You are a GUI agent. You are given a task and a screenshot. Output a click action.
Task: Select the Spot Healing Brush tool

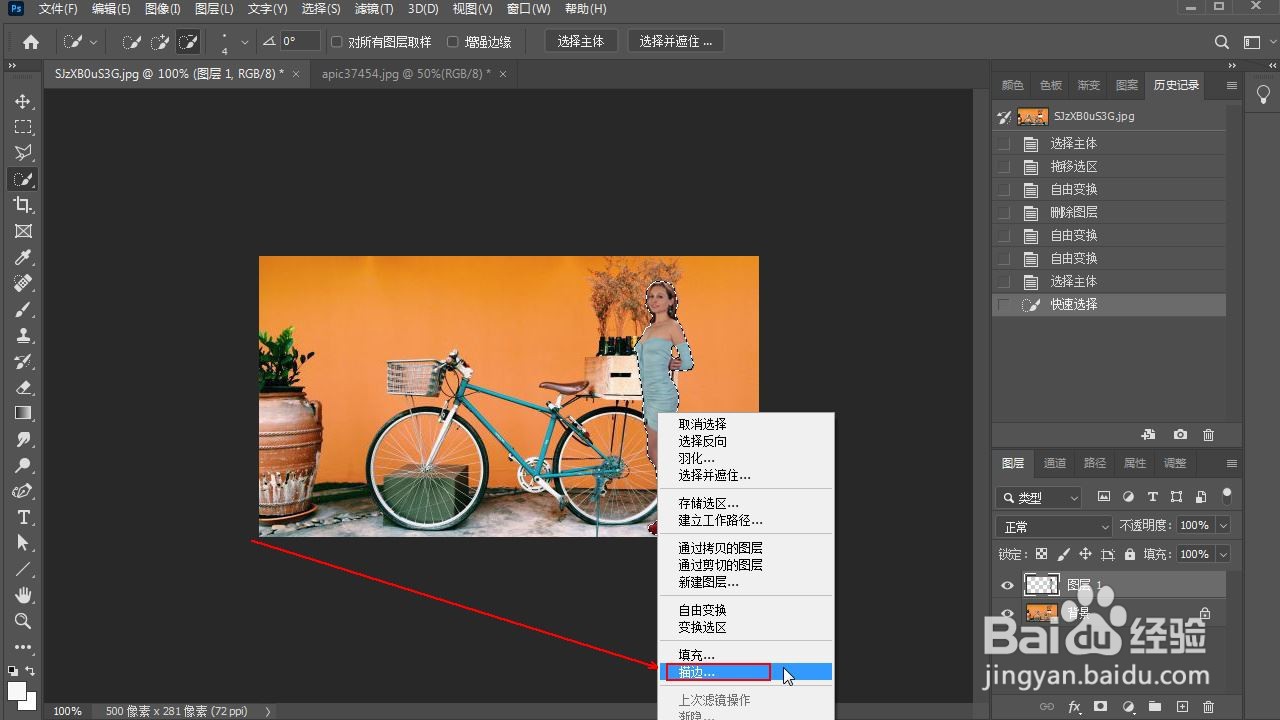(23, 284)
